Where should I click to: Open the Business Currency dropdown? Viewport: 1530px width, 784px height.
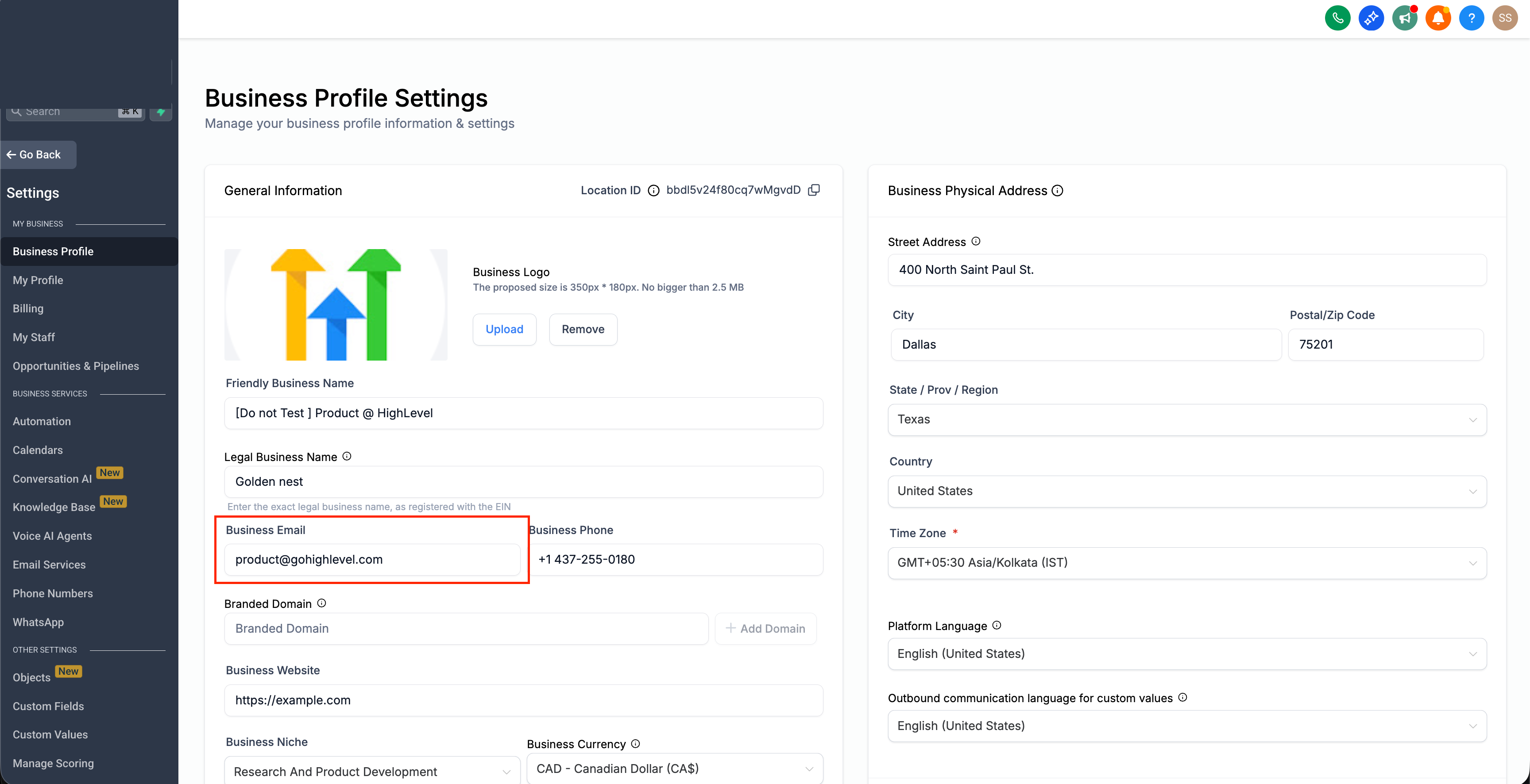[675, 769]
